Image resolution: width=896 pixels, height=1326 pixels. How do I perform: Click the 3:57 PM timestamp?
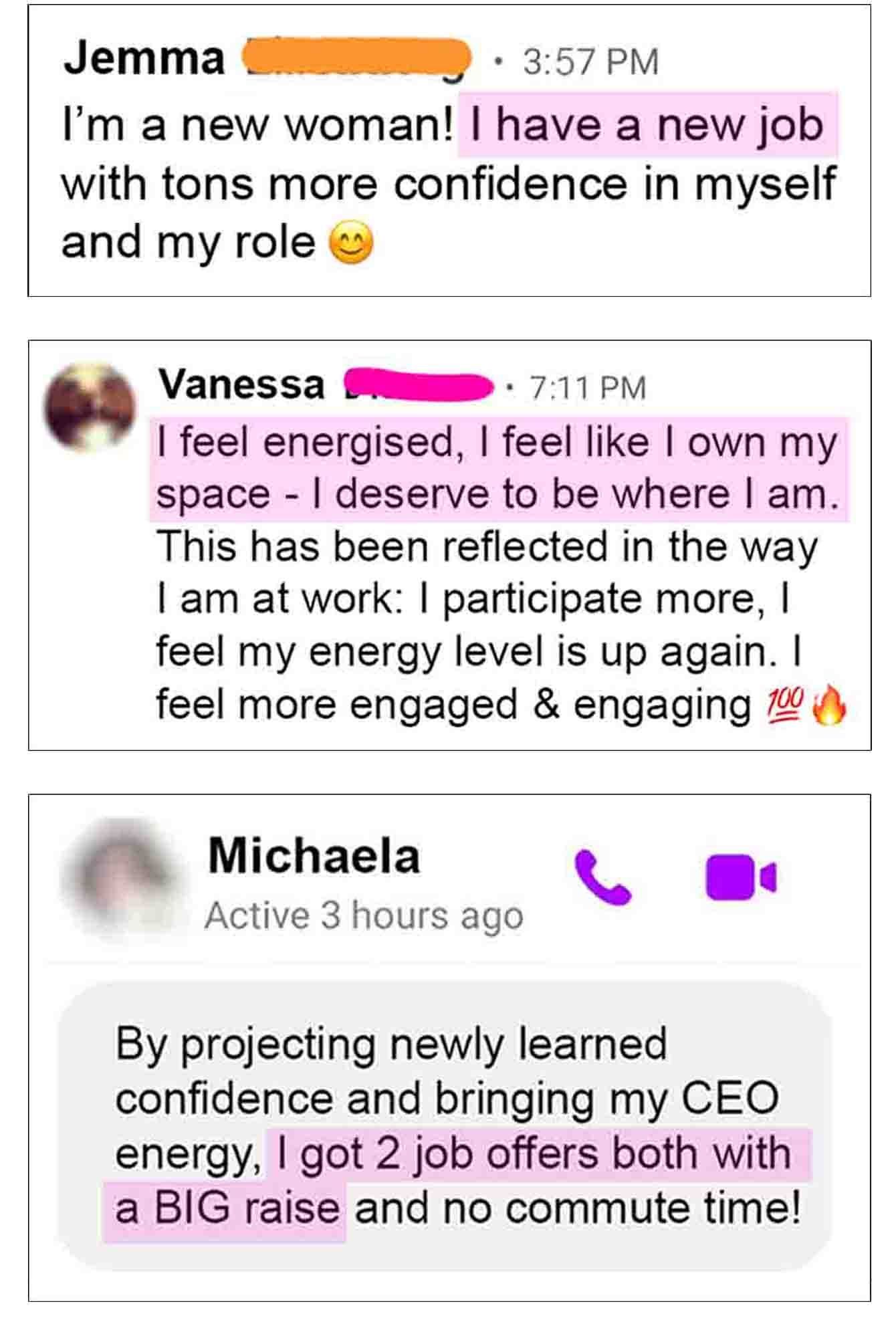click(x=590, y=62)
